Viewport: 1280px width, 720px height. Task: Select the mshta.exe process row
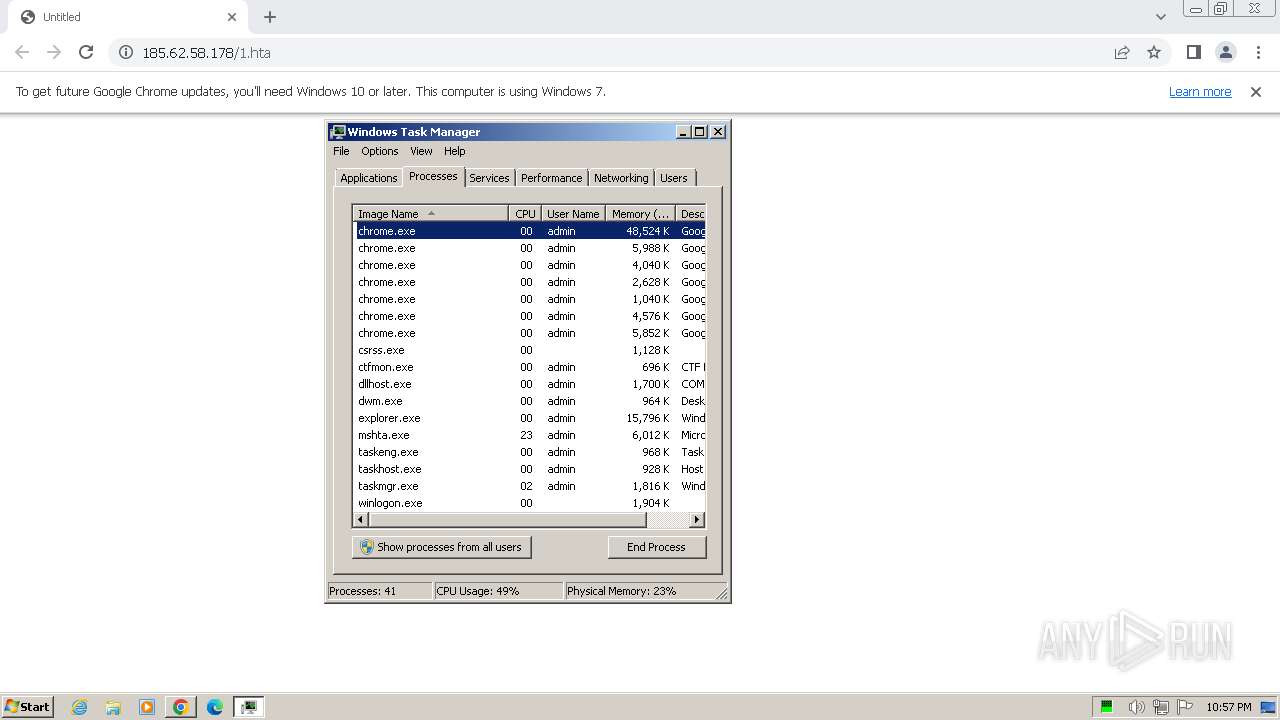point(530,435)
